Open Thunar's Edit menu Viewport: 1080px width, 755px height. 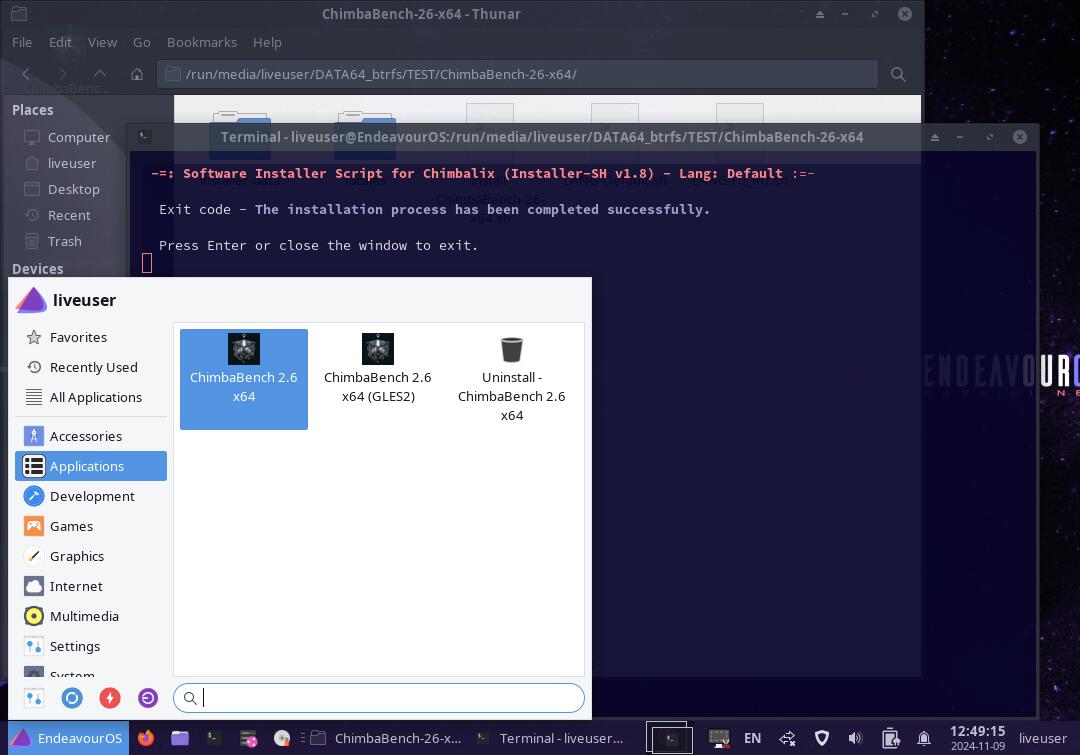60,42
